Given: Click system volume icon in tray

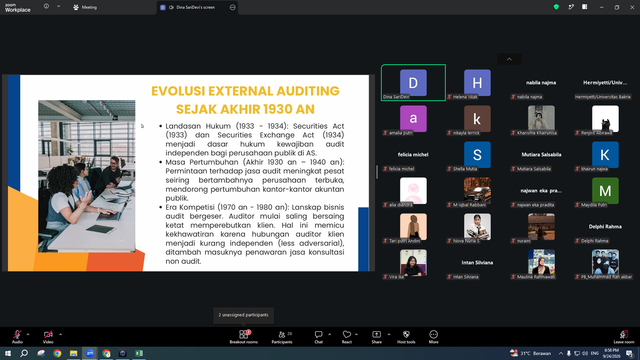Looking at the screenshot, I should 584,353.
